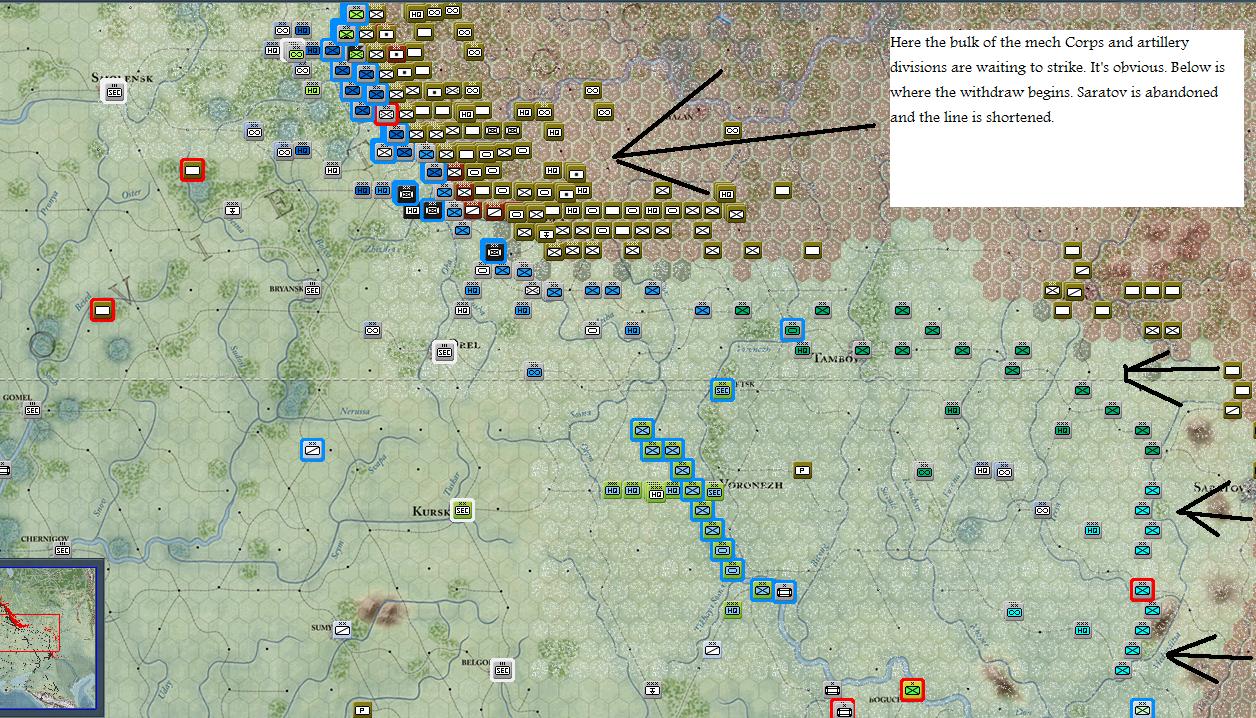The height and width of the screenshot is (718, 1256).
Task: Select the SEC unit at Belgorod
Action: click(502, 670)
